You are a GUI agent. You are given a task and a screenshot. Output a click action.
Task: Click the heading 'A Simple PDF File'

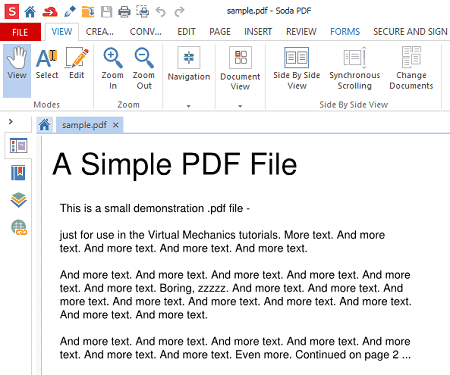(x=175, y=165)
